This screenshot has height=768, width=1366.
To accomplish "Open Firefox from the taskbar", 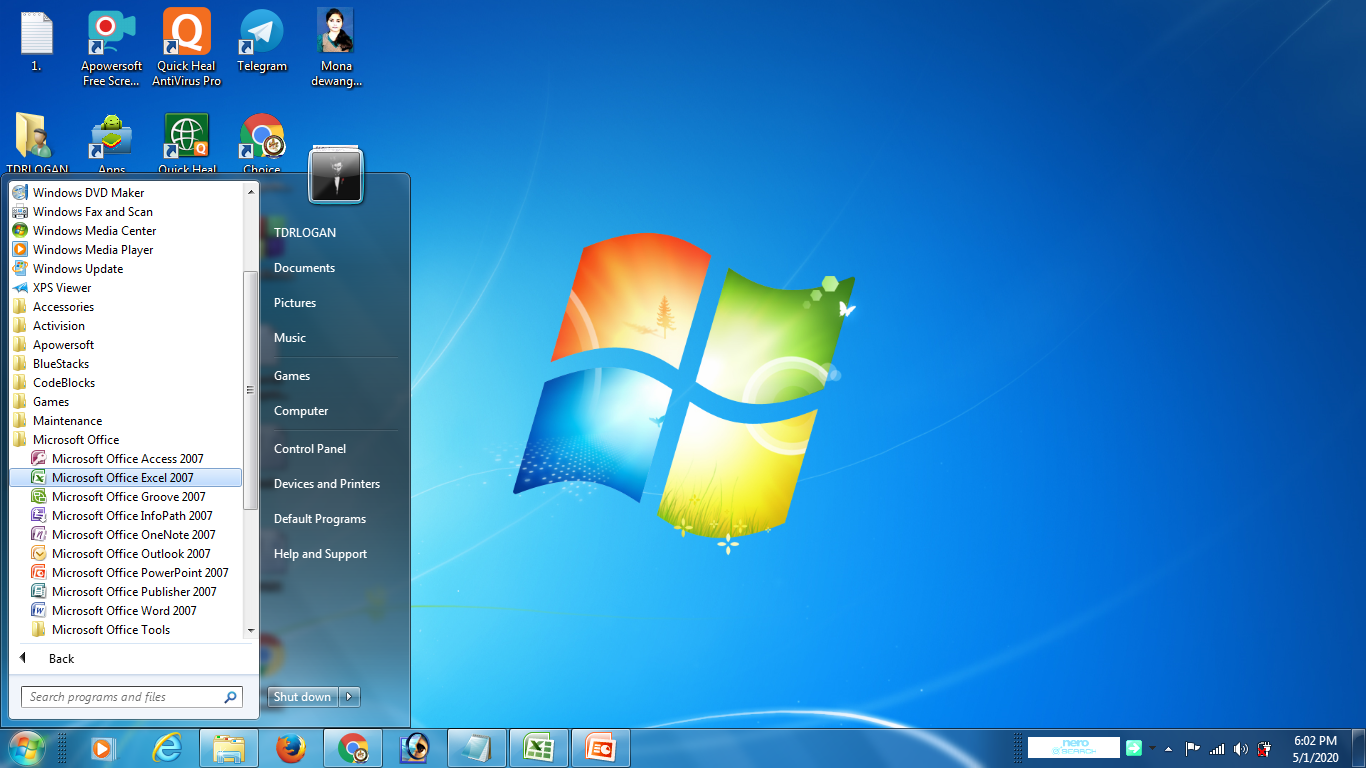I will pos(290,748).
